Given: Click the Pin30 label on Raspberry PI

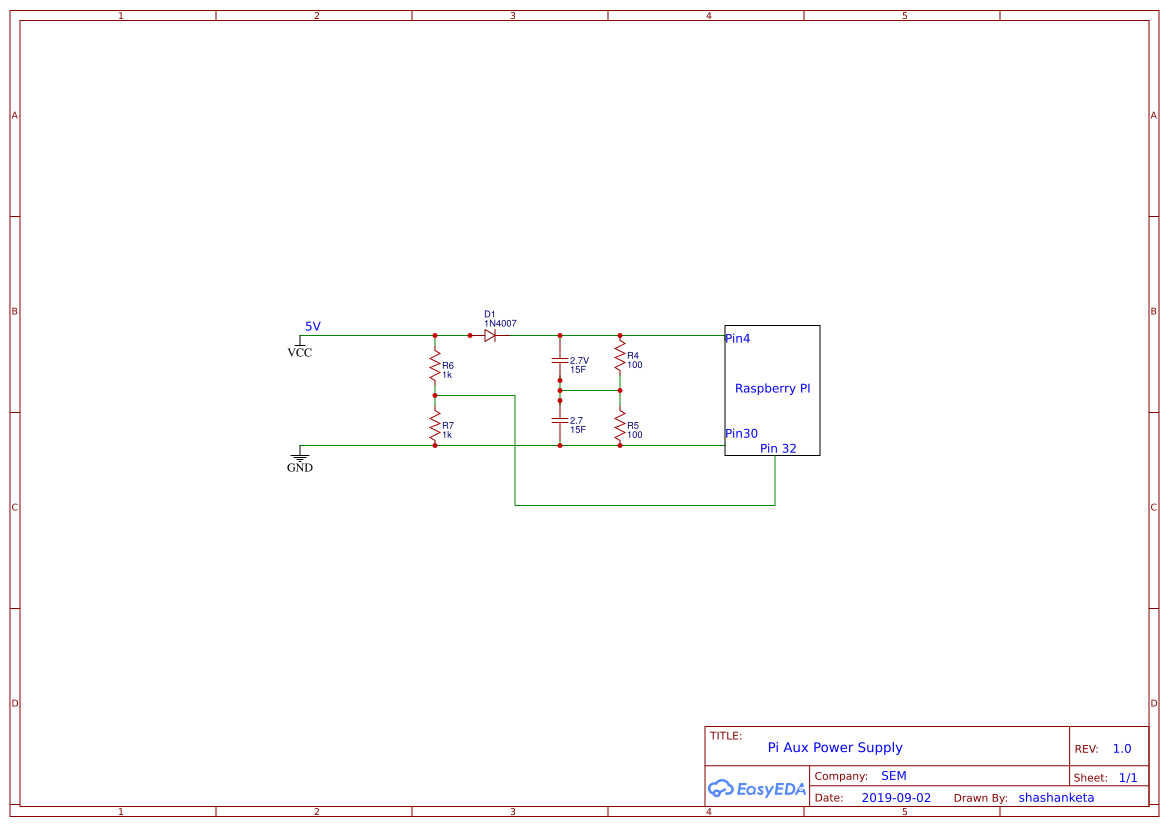Looking at the screenshot, I should point(741,433).
